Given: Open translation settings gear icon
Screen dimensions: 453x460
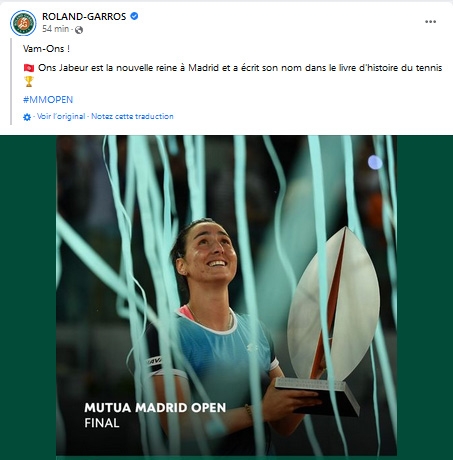Looking at the screenshot, I should coord(27,117).
